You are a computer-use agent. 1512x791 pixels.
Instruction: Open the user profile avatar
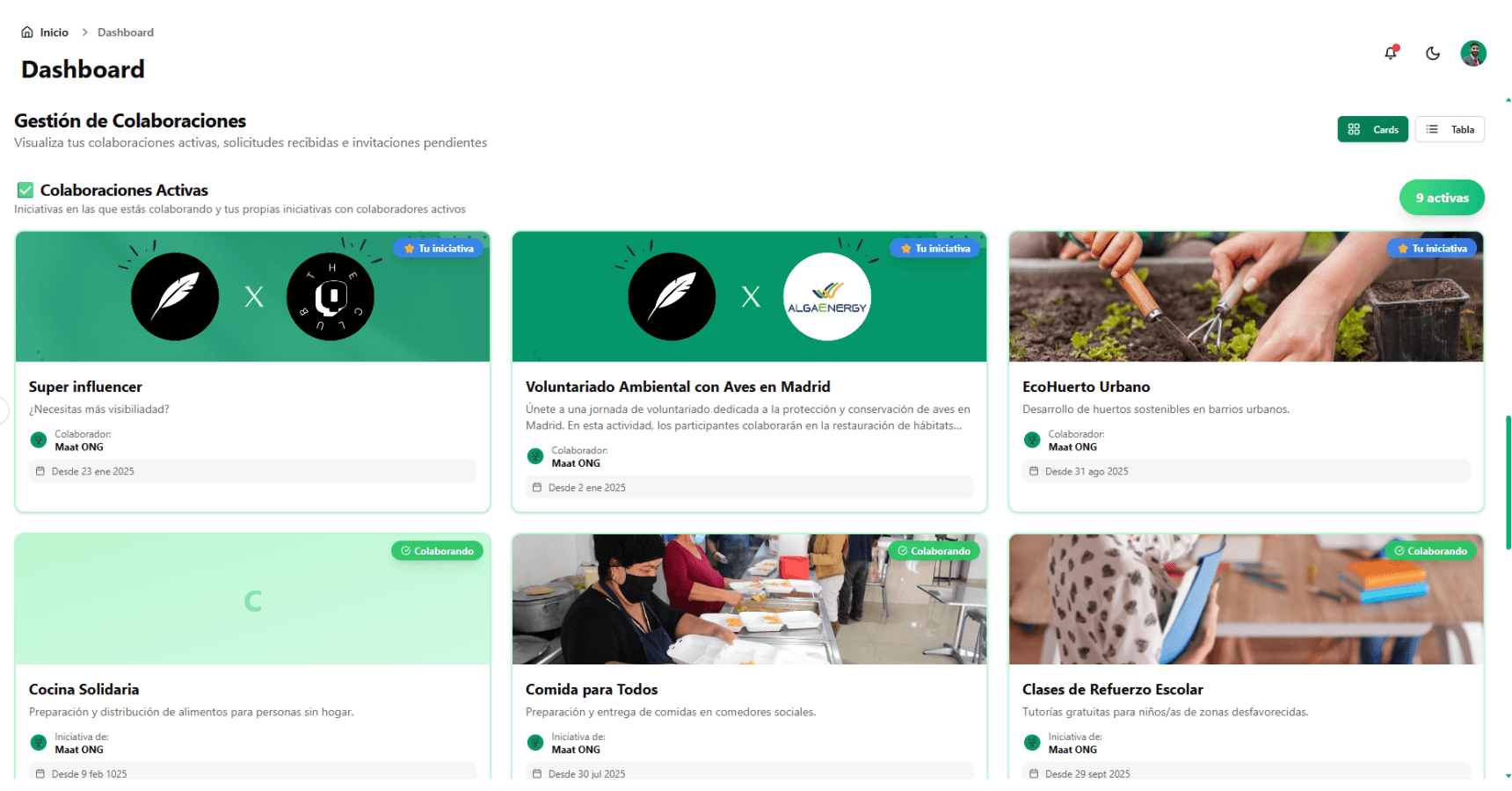tap(1473, 54)
